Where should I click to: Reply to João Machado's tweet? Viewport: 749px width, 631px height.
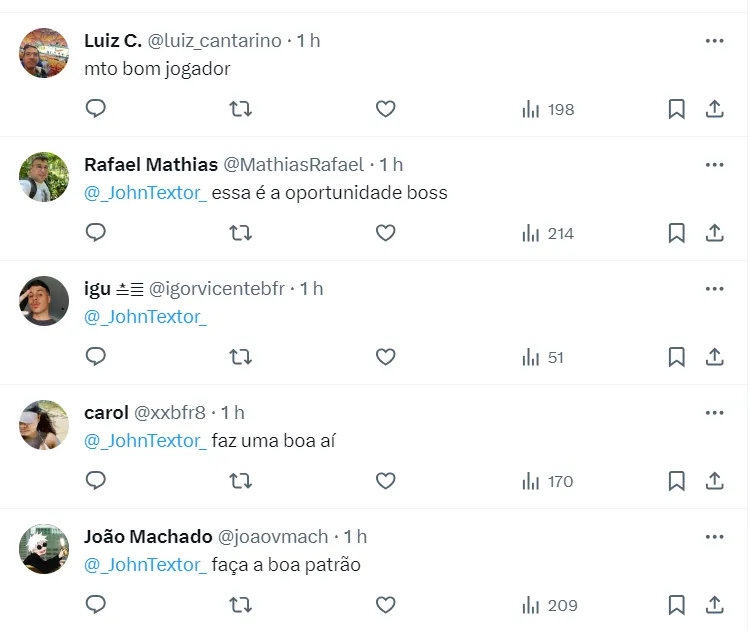96,605
